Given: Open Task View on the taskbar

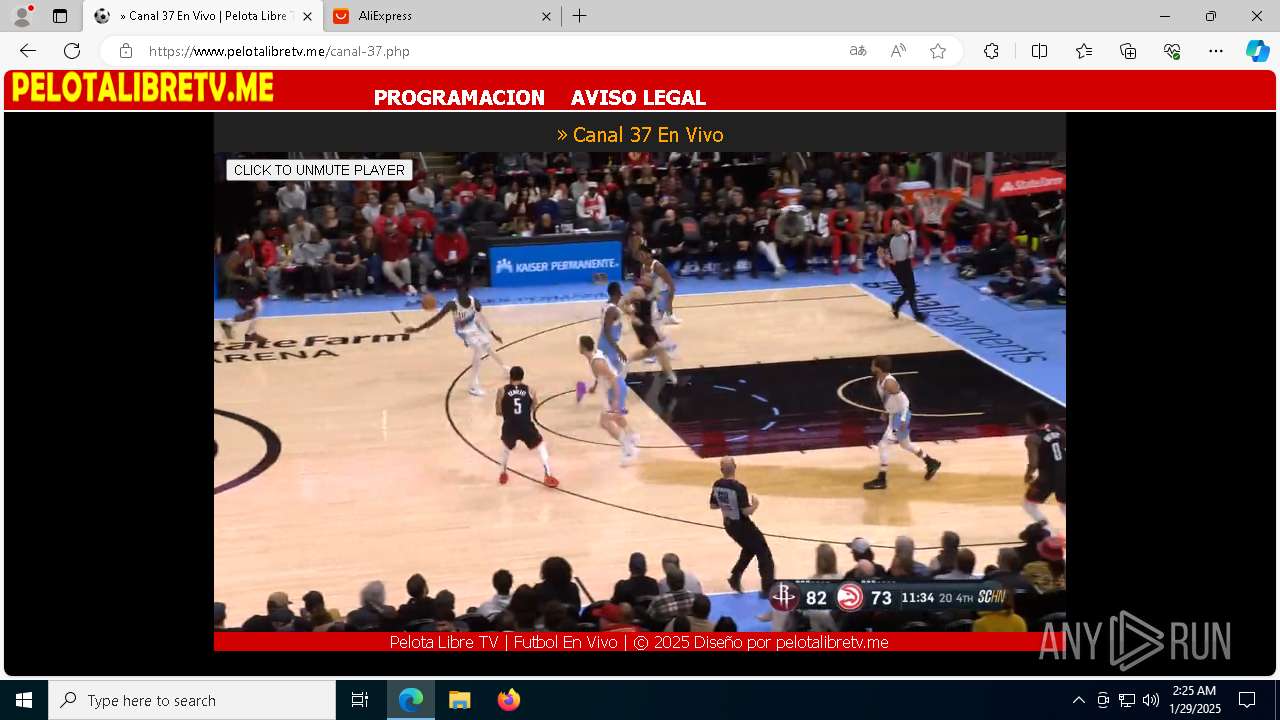Looking at the screenshot, I should click(360, 700).
